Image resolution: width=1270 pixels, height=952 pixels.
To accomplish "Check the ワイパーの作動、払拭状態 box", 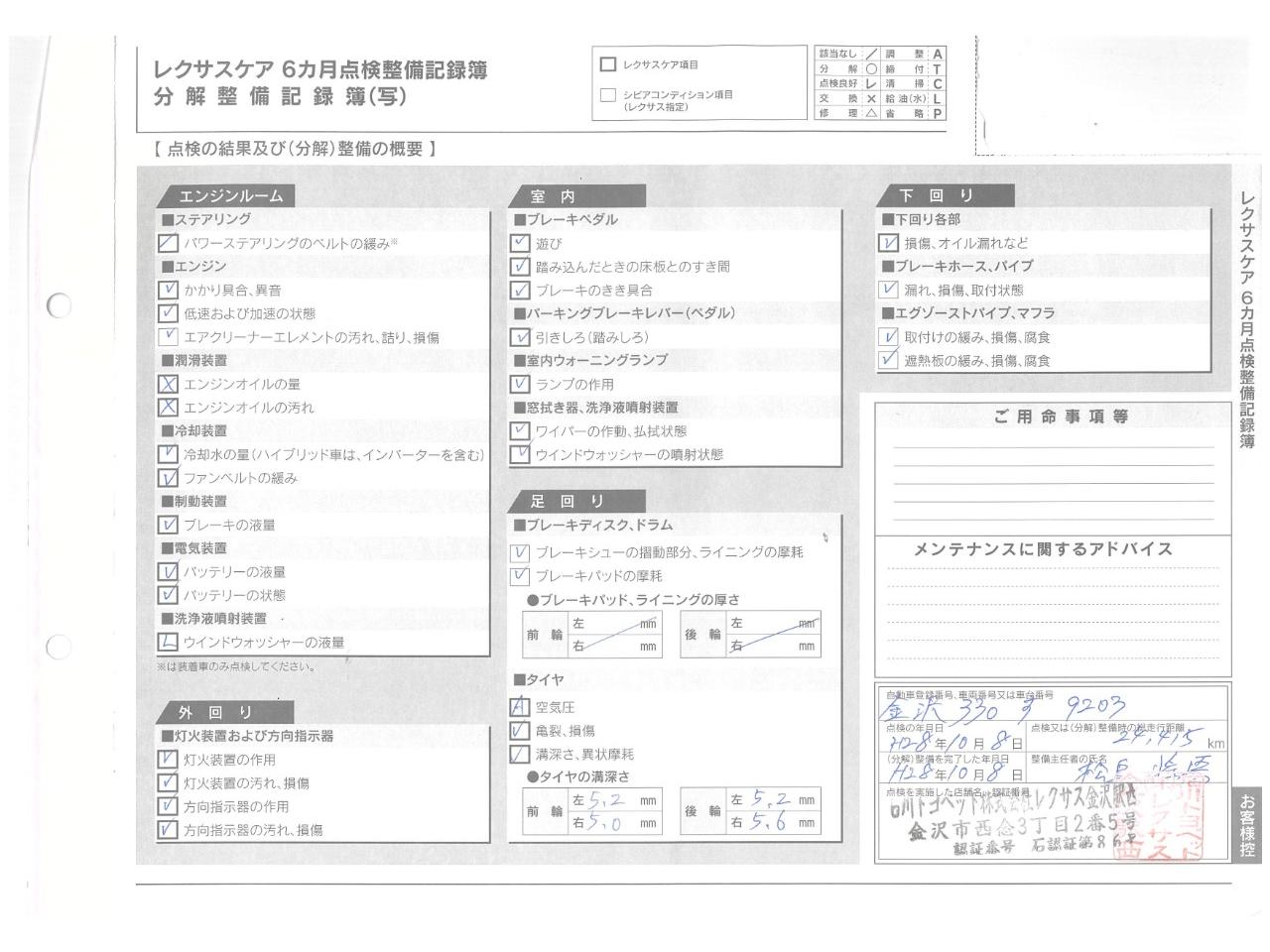I will coord(520,430).
